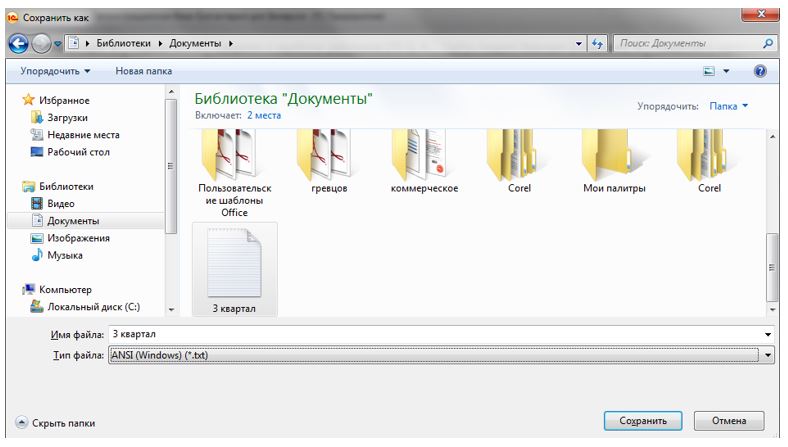Click the help question mark icon
Image resolution: width=788 pixels, height=447 pixels.
tap(760, 71)
